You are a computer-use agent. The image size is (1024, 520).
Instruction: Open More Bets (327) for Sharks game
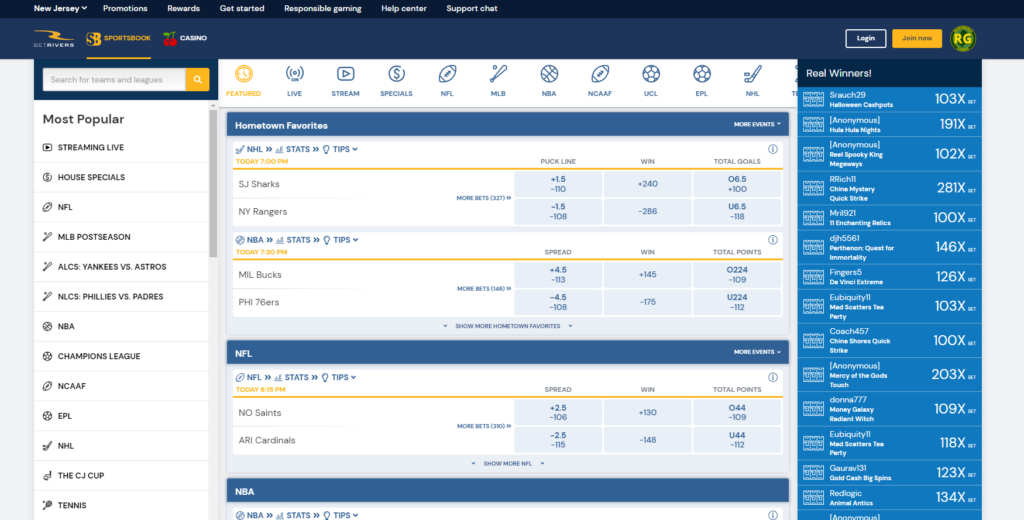(x=484, y=198)
